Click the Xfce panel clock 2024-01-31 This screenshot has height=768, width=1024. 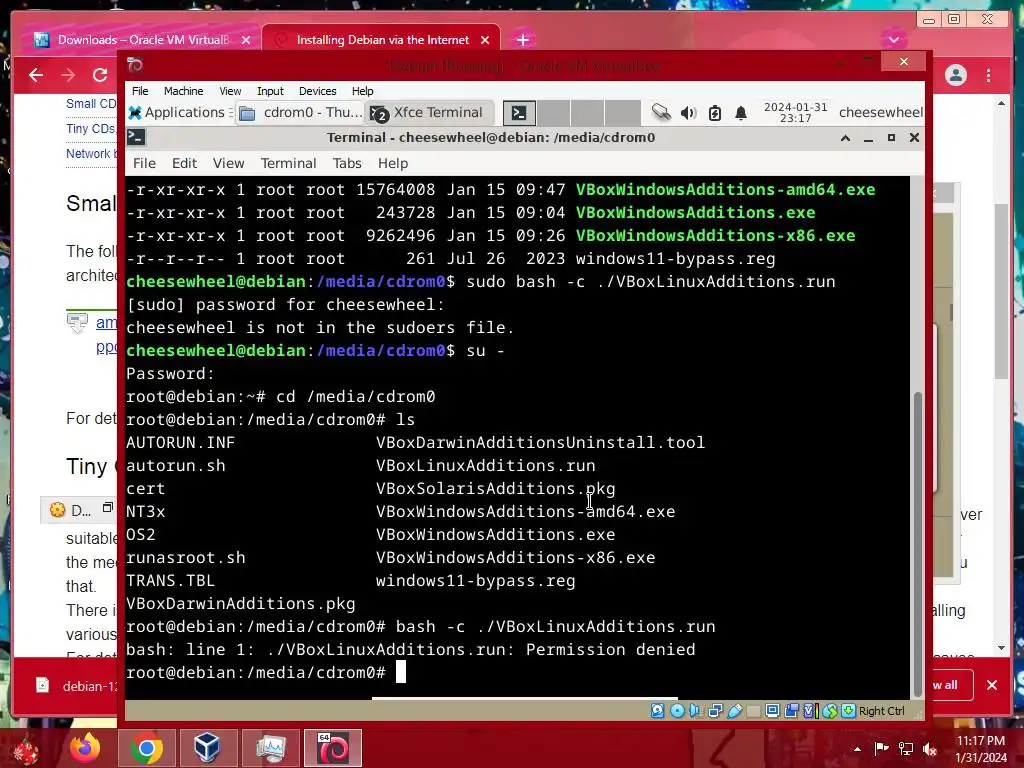[x=795, y=112]
